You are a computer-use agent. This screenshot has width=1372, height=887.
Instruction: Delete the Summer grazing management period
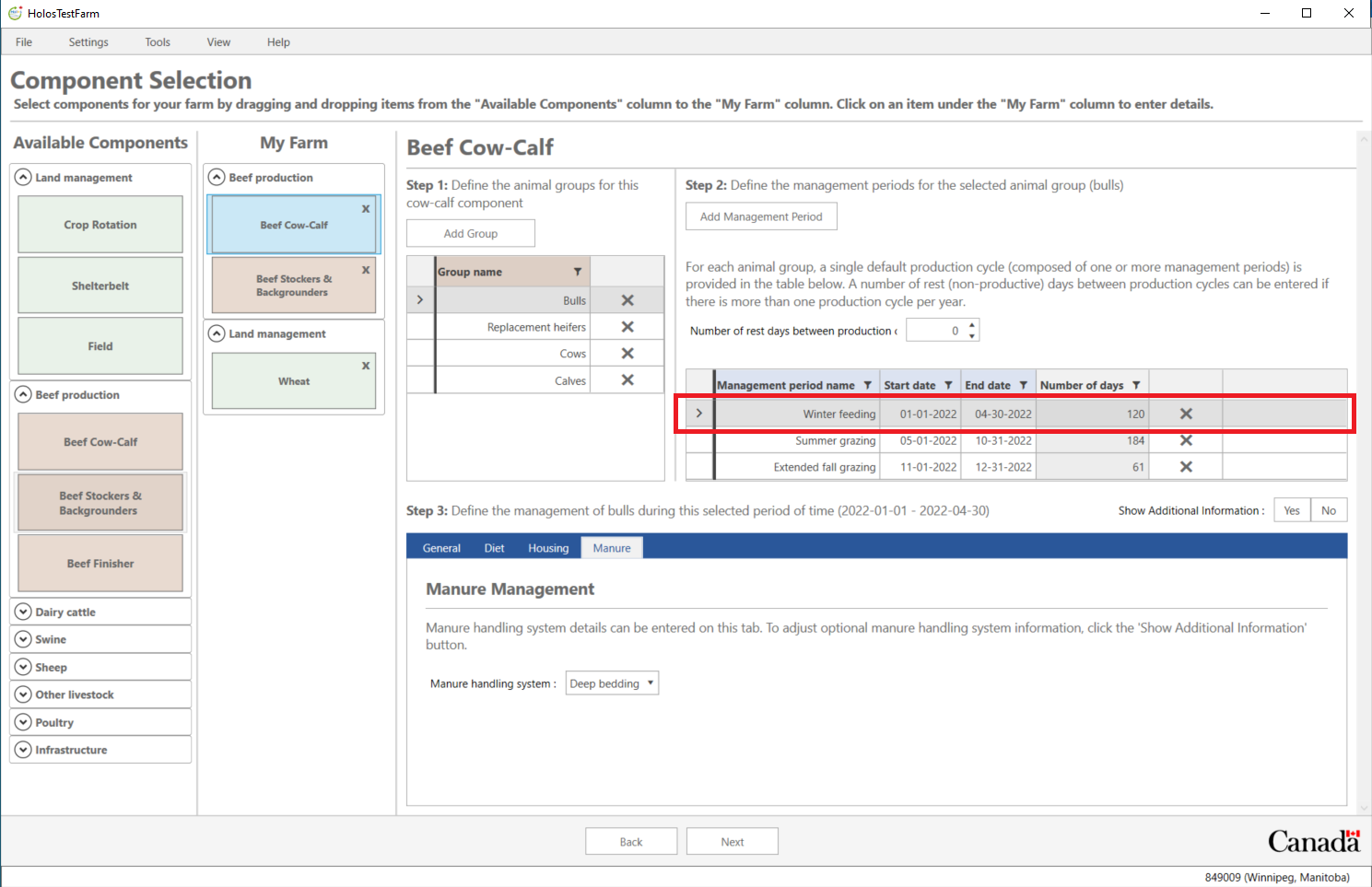tap(1186, 441)
